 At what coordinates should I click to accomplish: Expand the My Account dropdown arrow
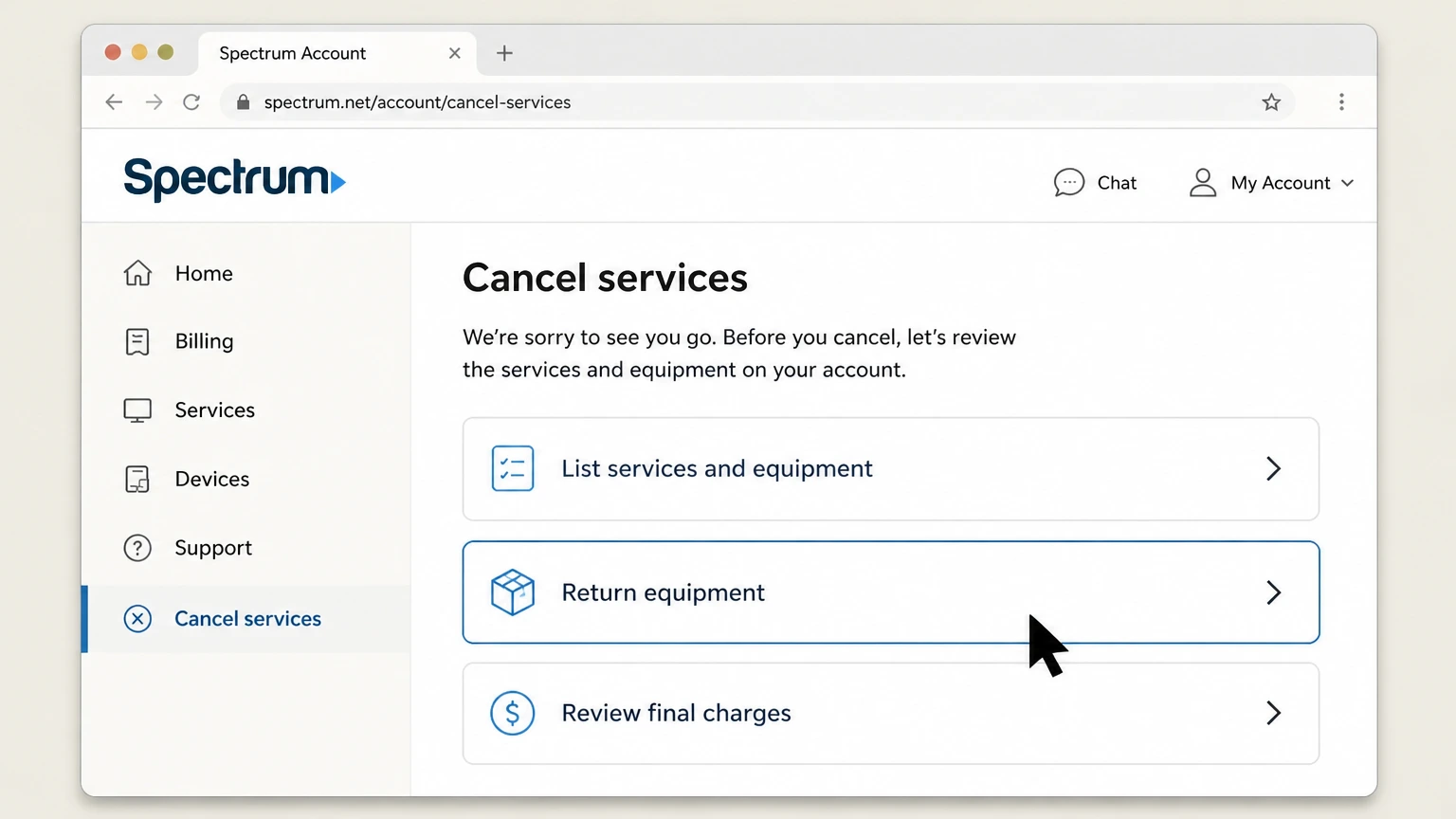pyautogui.click(x=1347, y=183)
